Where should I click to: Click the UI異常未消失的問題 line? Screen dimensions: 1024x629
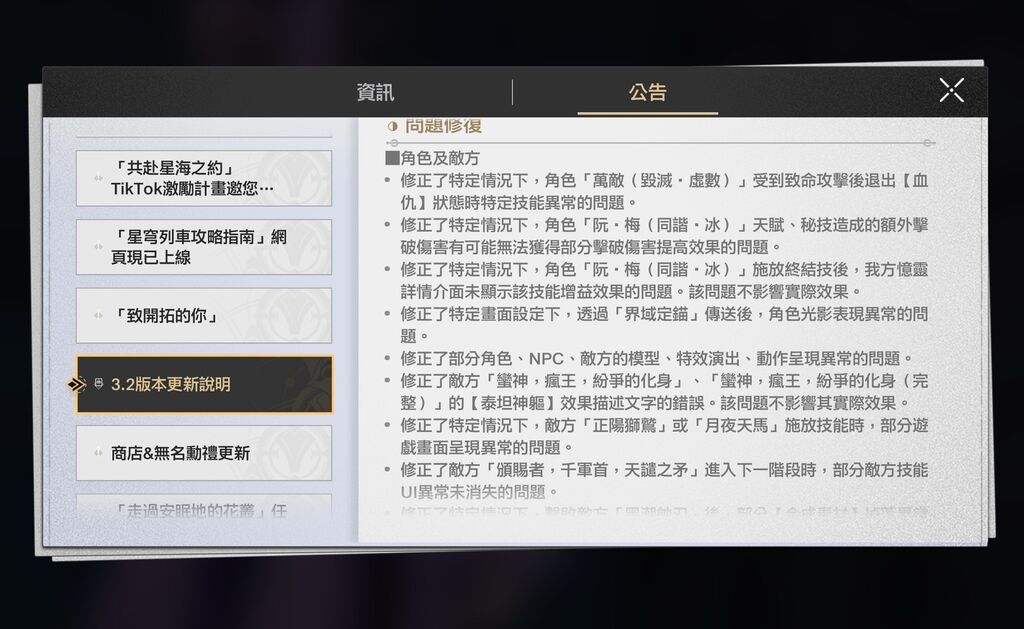479,491
